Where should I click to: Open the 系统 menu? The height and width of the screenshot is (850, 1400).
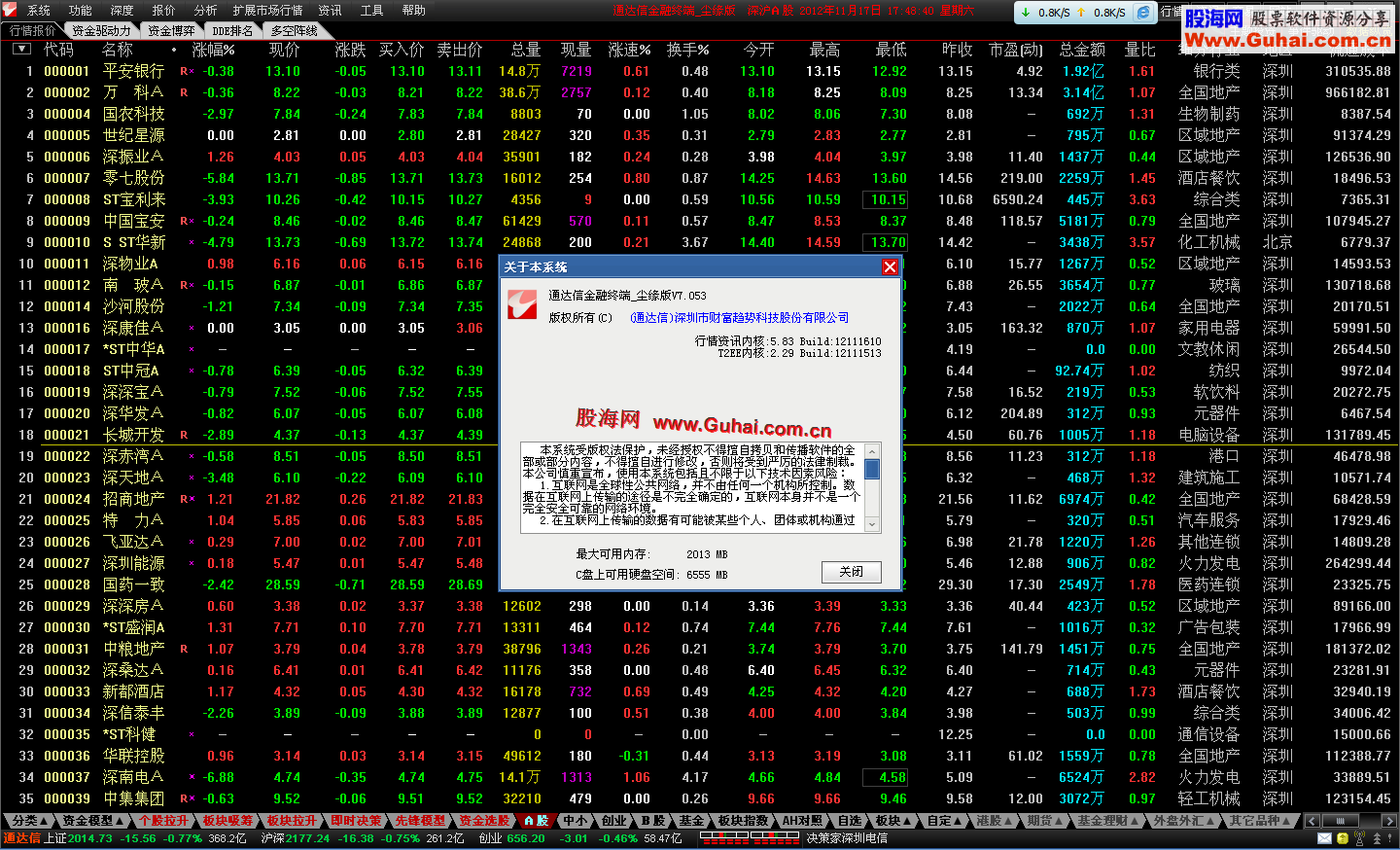pos(39,11)
